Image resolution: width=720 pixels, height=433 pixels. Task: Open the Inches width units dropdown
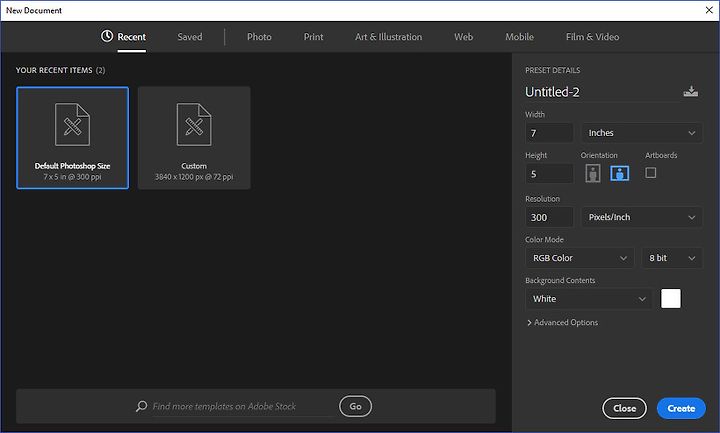click(x=641, y=133)
